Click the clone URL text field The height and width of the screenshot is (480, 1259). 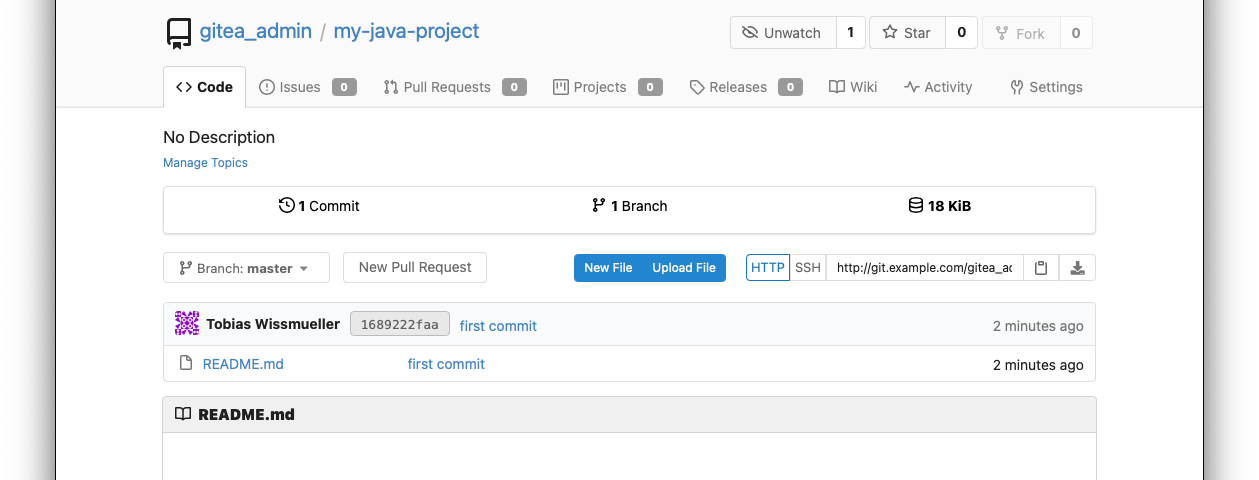coord(924,268)
